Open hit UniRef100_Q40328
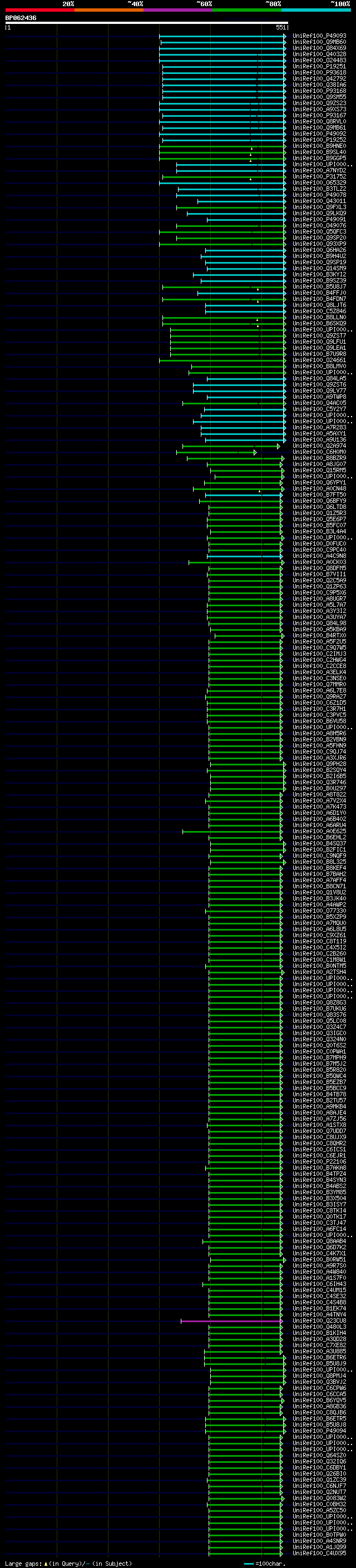The height and width of the screenshot is (1568, 356). [319, 54]
